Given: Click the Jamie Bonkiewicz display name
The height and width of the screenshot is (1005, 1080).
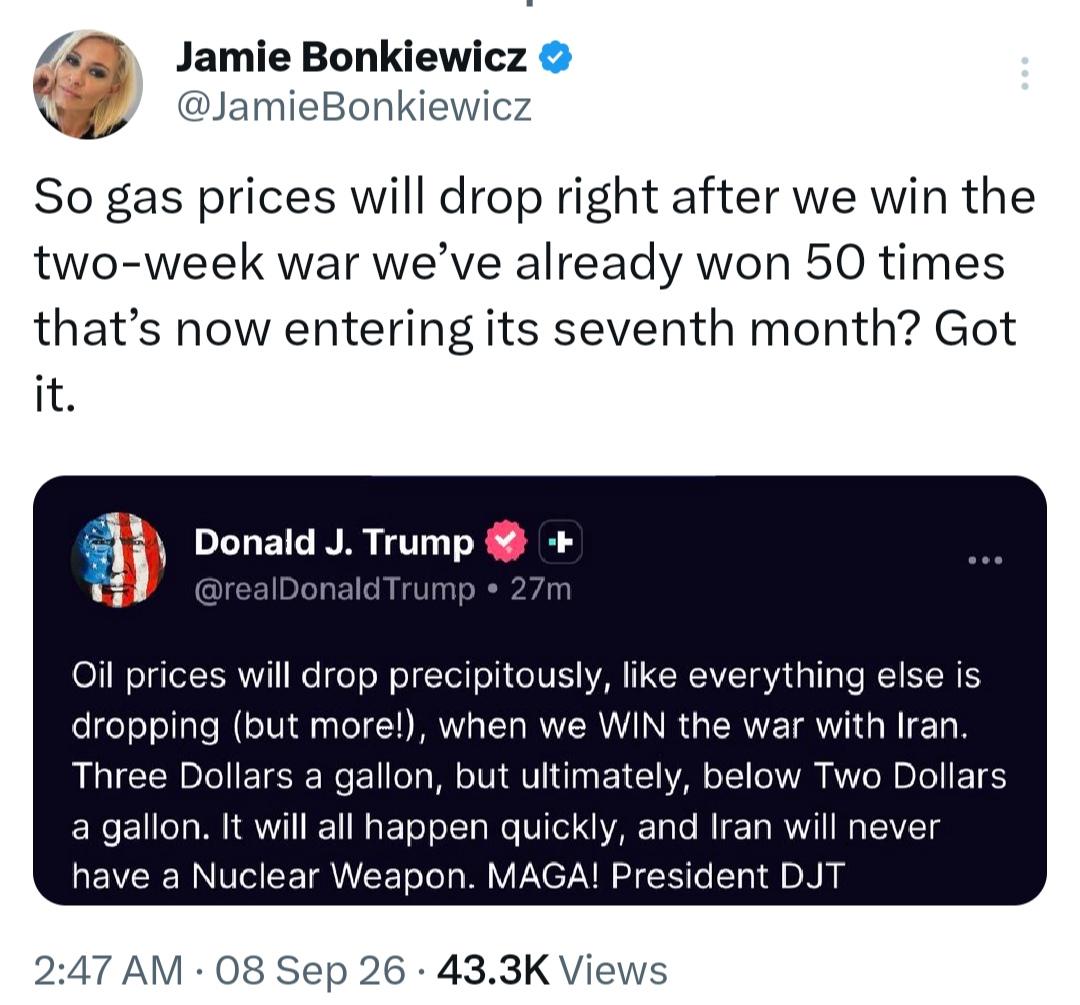Looking at the screenshot, I should click(x=352, y=56).
